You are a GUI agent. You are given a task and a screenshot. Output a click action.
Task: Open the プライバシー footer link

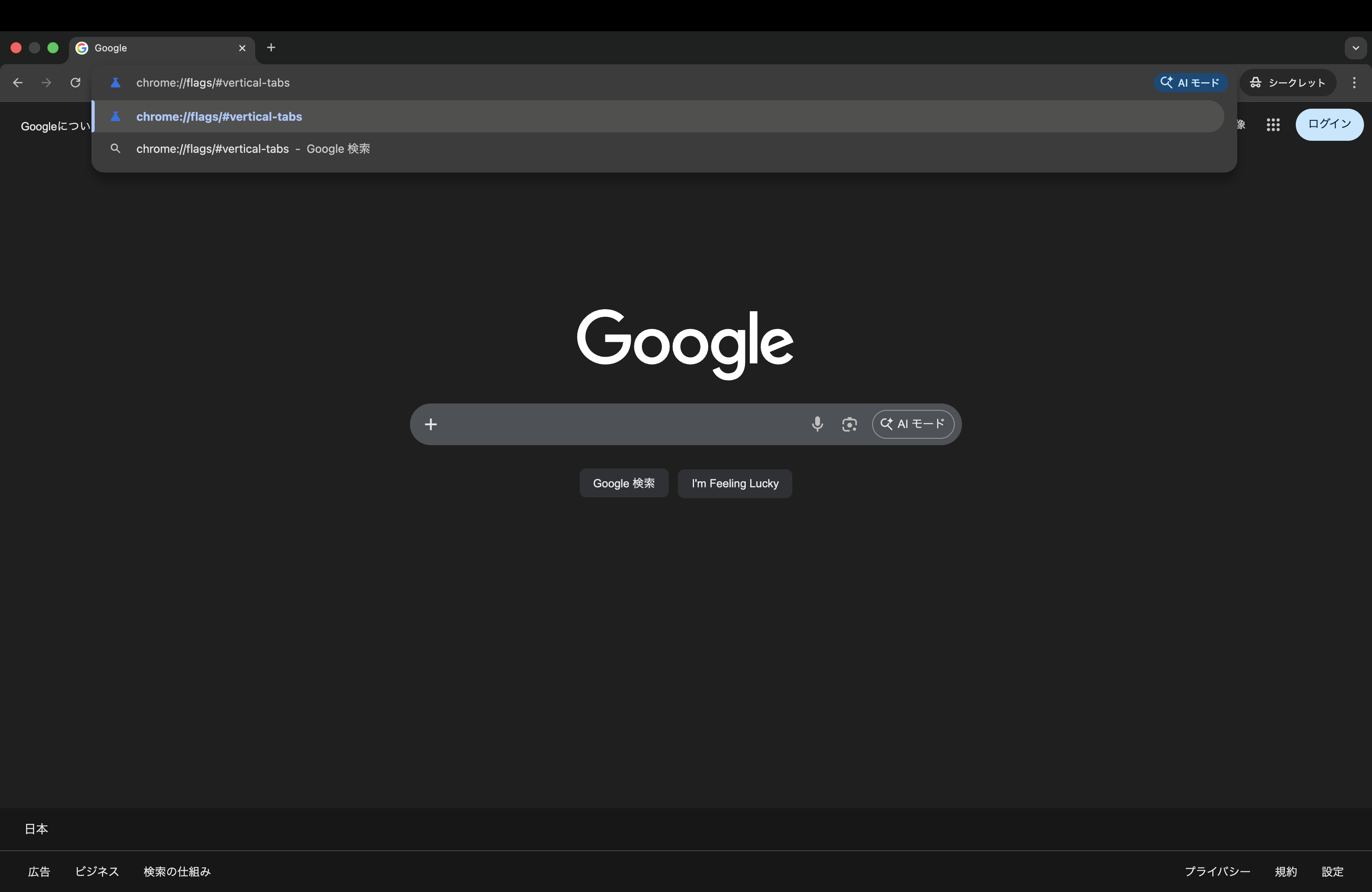pyautogui.click(x=1217, y=871)
